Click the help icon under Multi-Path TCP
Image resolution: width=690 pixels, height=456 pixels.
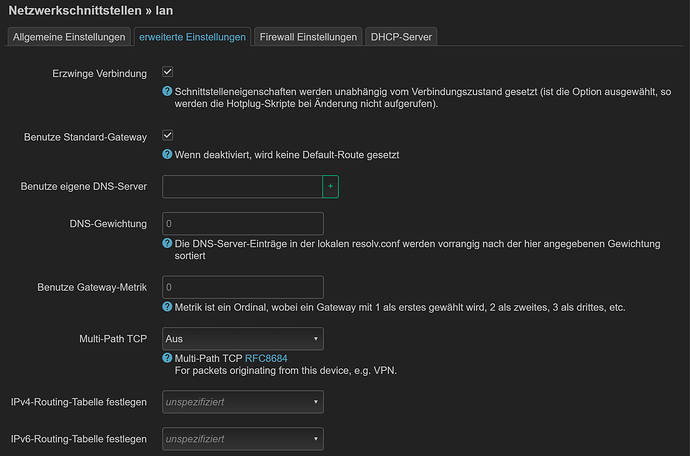pos(167,358)
